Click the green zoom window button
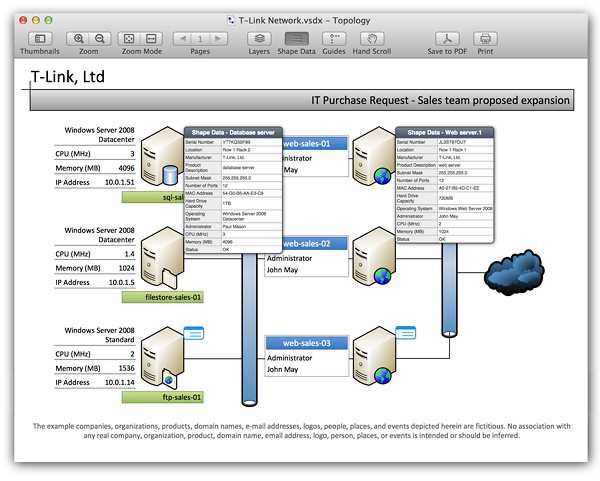 pyautogui.click(x=49, y=20)
